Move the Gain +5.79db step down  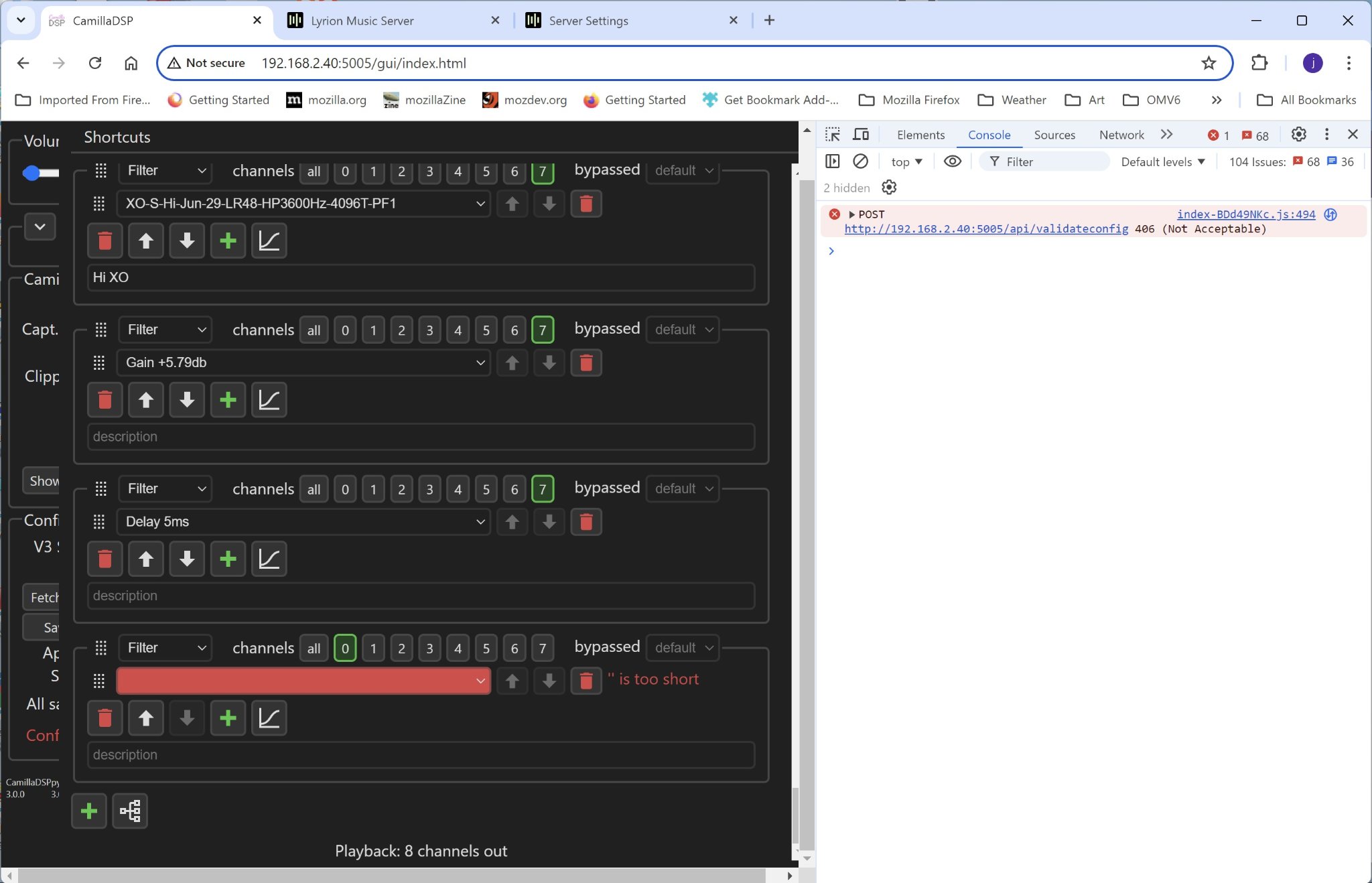187,400
